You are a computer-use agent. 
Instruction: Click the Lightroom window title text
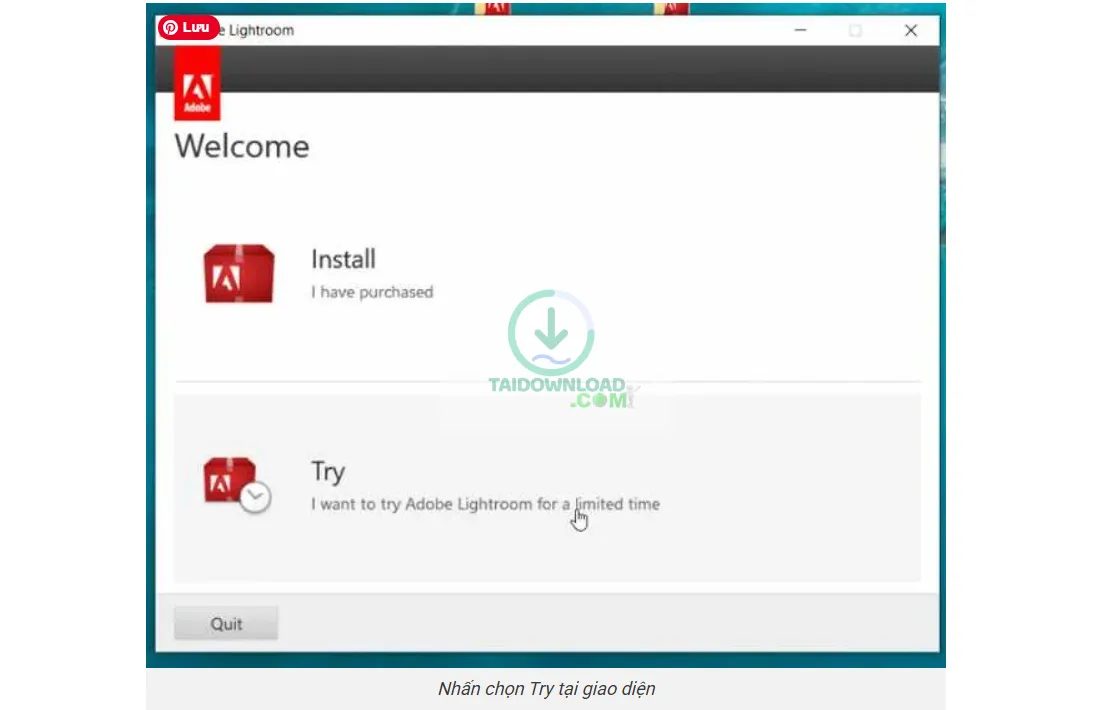(258, 30)
